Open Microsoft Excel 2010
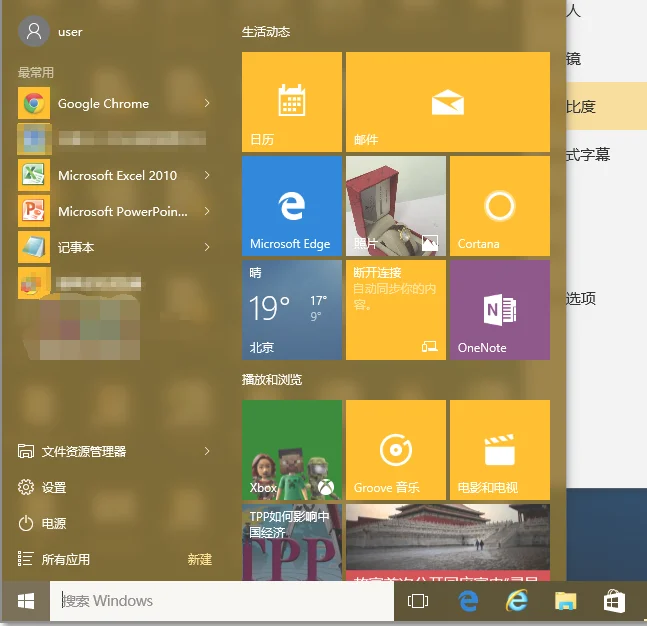Viewport: 647px width, 626px height. [x=114, y=175]
